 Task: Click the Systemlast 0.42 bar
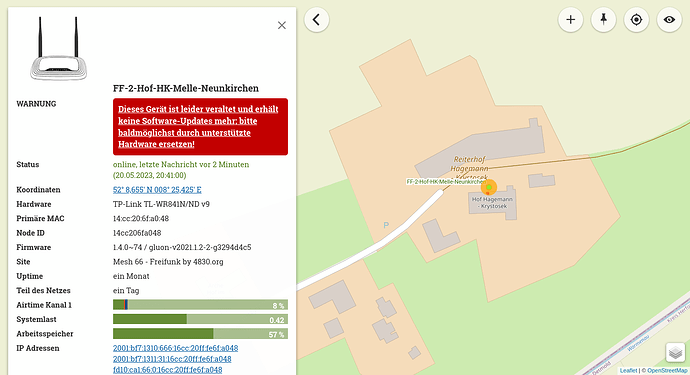(x=200, y=319)
